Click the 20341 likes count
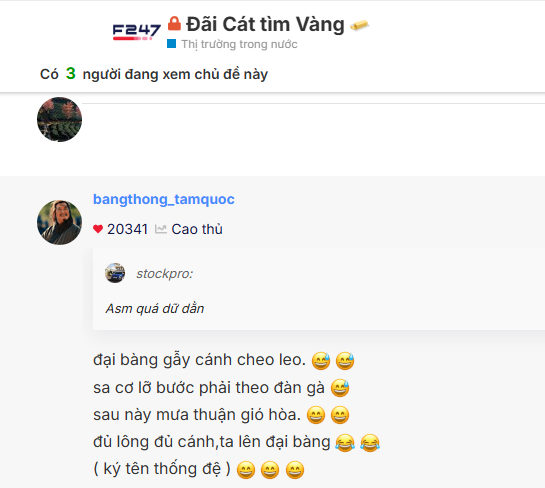The width and height of the screenshot is (545, 488). 128,229
